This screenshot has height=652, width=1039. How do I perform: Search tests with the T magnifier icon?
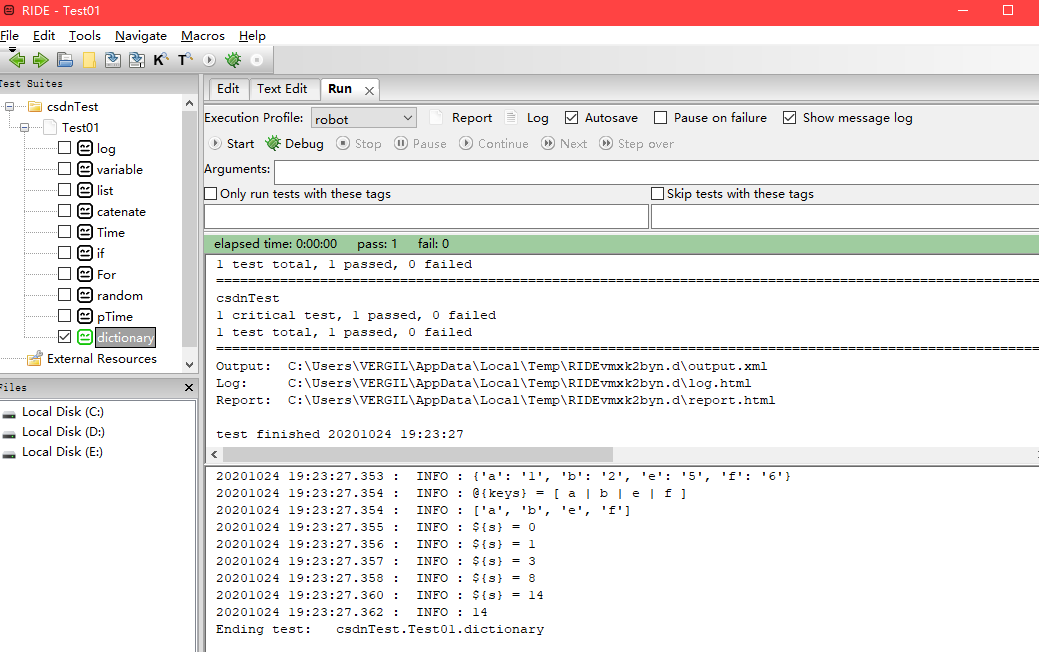coord(185,60)
